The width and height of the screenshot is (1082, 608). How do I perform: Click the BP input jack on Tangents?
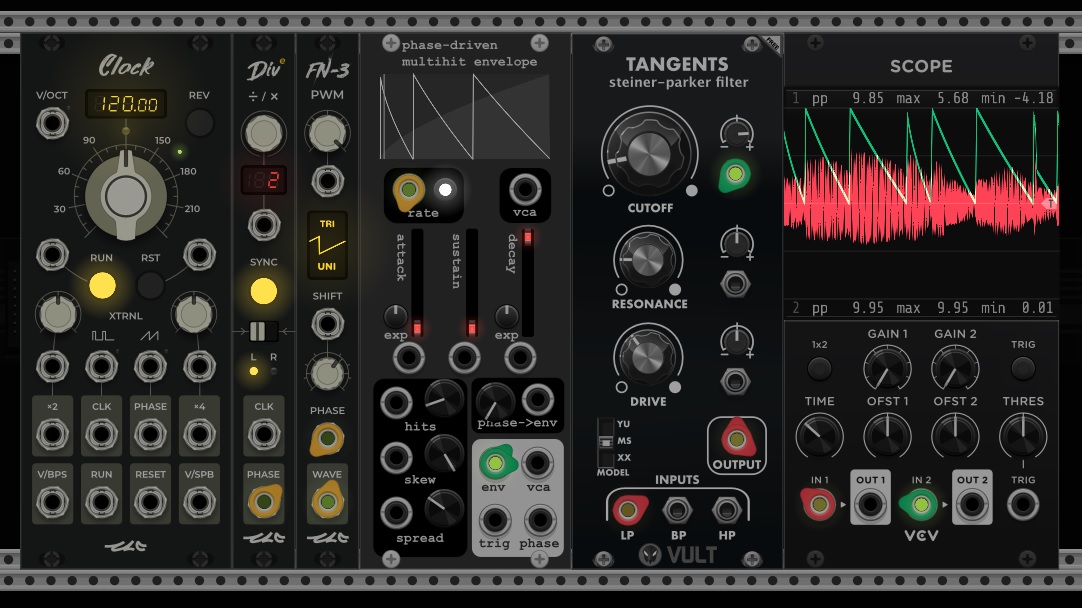pos(677,511)
